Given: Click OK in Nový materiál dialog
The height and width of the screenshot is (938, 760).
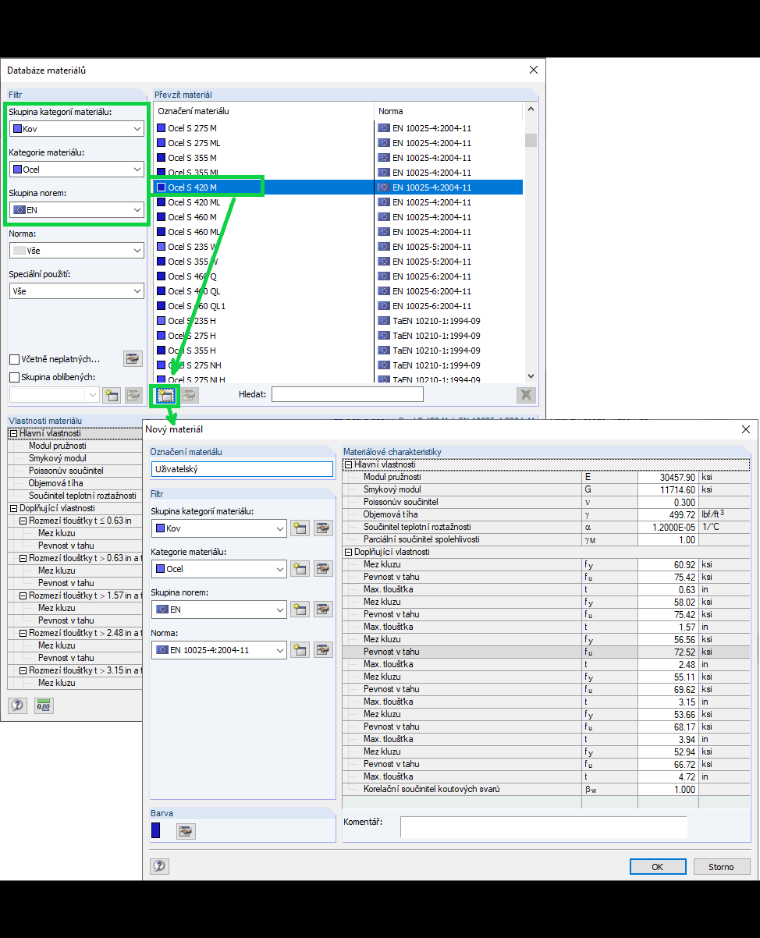Looking at the screenshot, I should point(658,867).
